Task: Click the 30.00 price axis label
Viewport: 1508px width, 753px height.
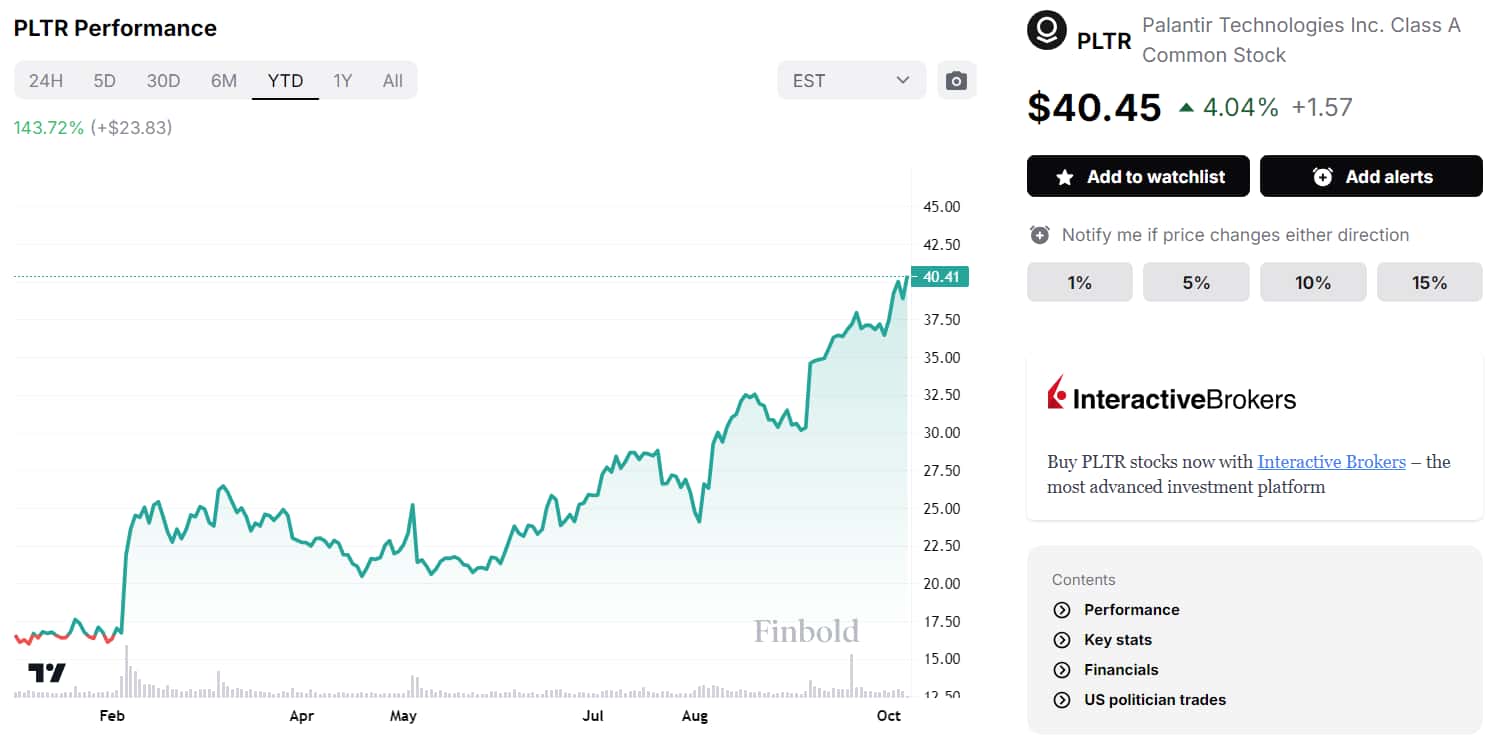Action: 941,433
